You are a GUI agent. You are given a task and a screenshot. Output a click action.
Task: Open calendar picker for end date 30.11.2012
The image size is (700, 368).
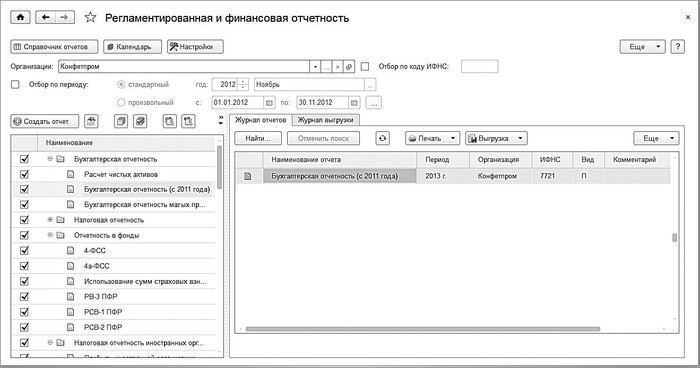(354, 103)
